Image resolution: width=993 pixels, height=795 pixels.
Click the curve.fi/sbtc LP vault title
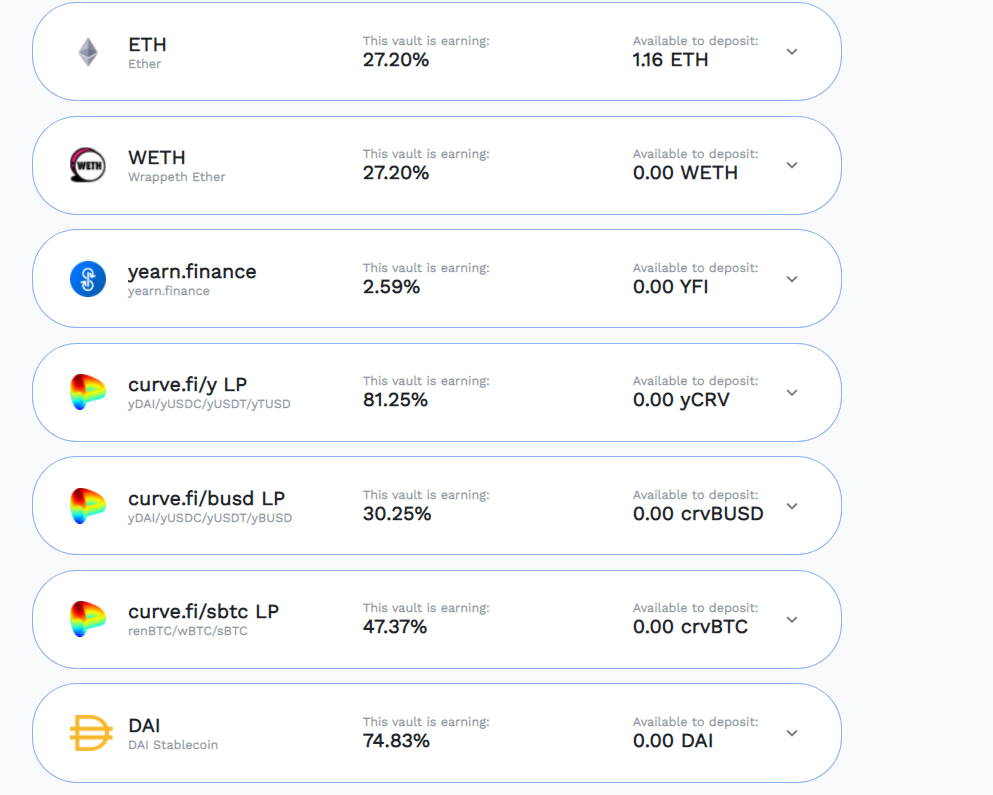click(x=203, y=611)
